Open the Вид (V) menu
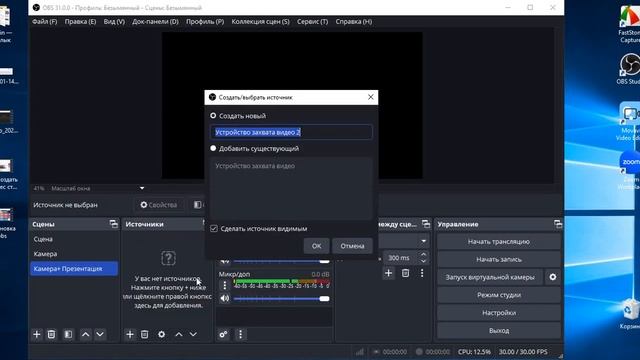Screen dimensions: 640x360 [x=114, y=22]
